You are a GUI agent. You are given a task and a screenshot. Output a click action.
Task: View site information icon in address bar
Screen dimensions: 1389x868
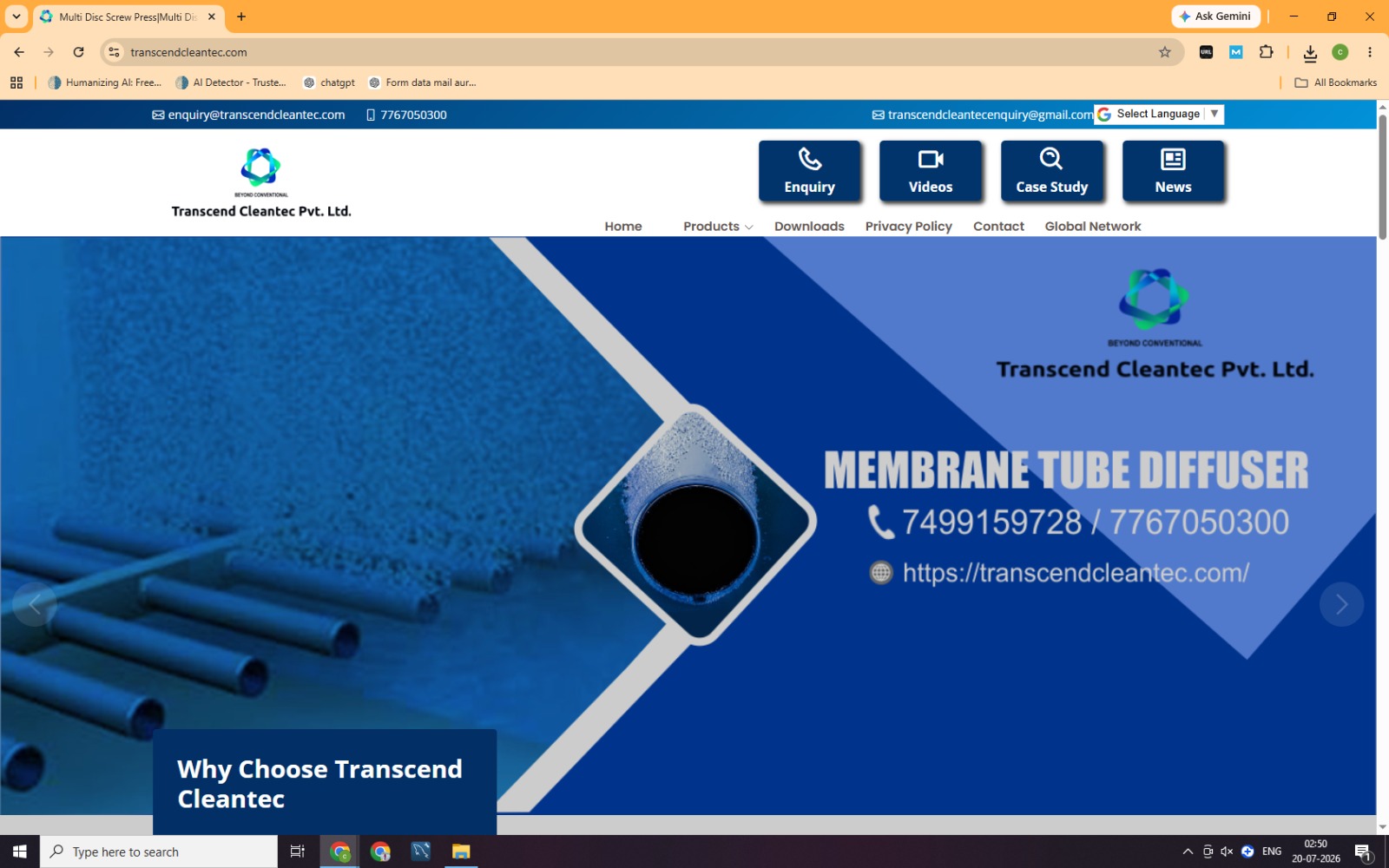coord(114,52)
